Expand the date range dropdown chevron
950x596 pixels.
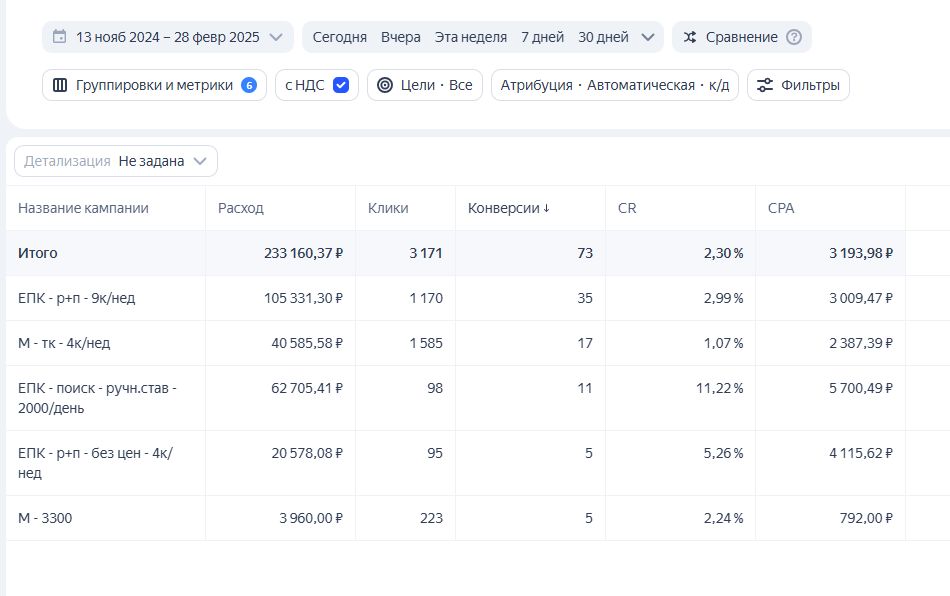point(277,37)
